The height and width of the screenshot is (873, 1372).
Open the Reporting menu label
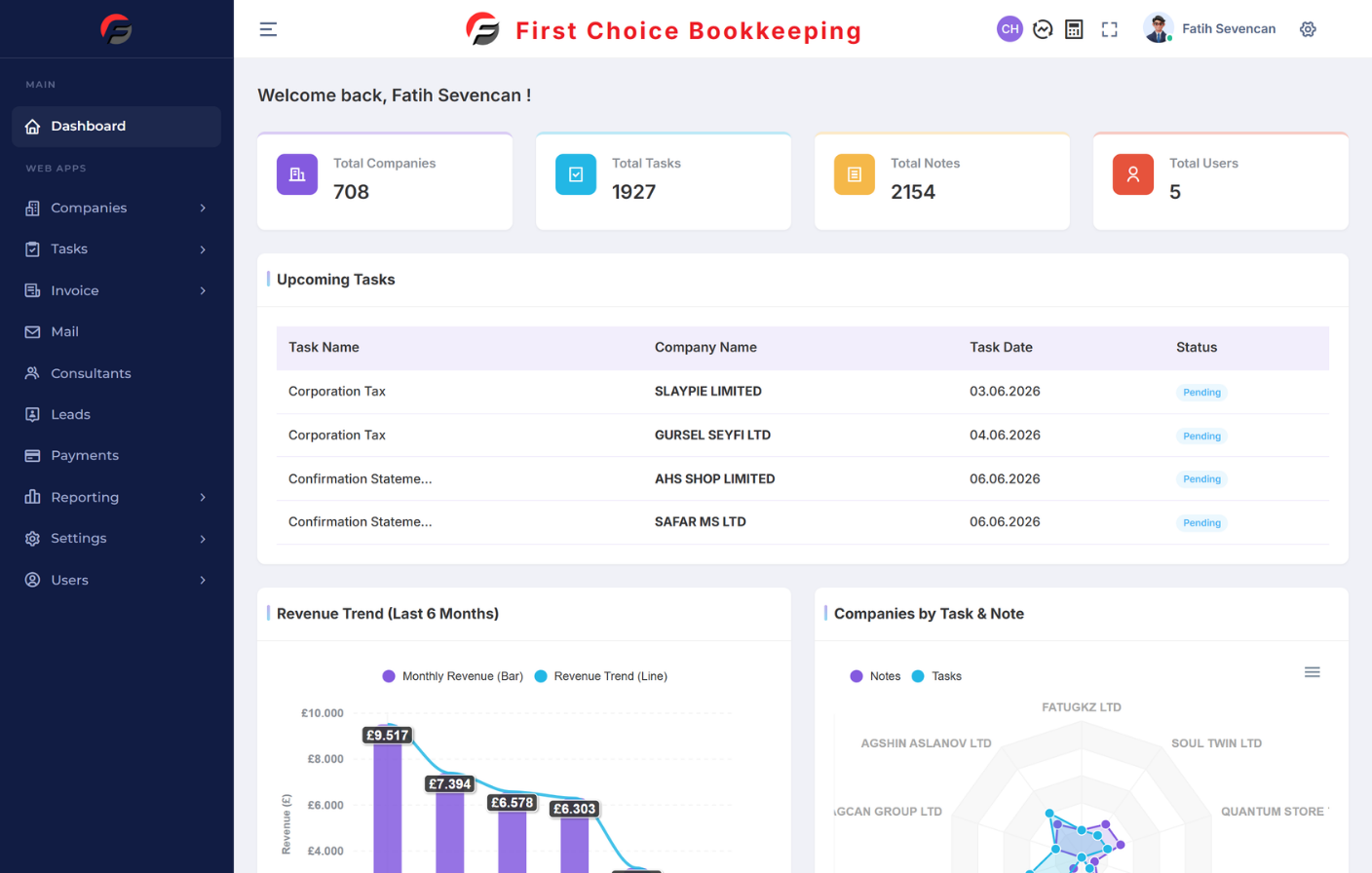coord(85,497)
